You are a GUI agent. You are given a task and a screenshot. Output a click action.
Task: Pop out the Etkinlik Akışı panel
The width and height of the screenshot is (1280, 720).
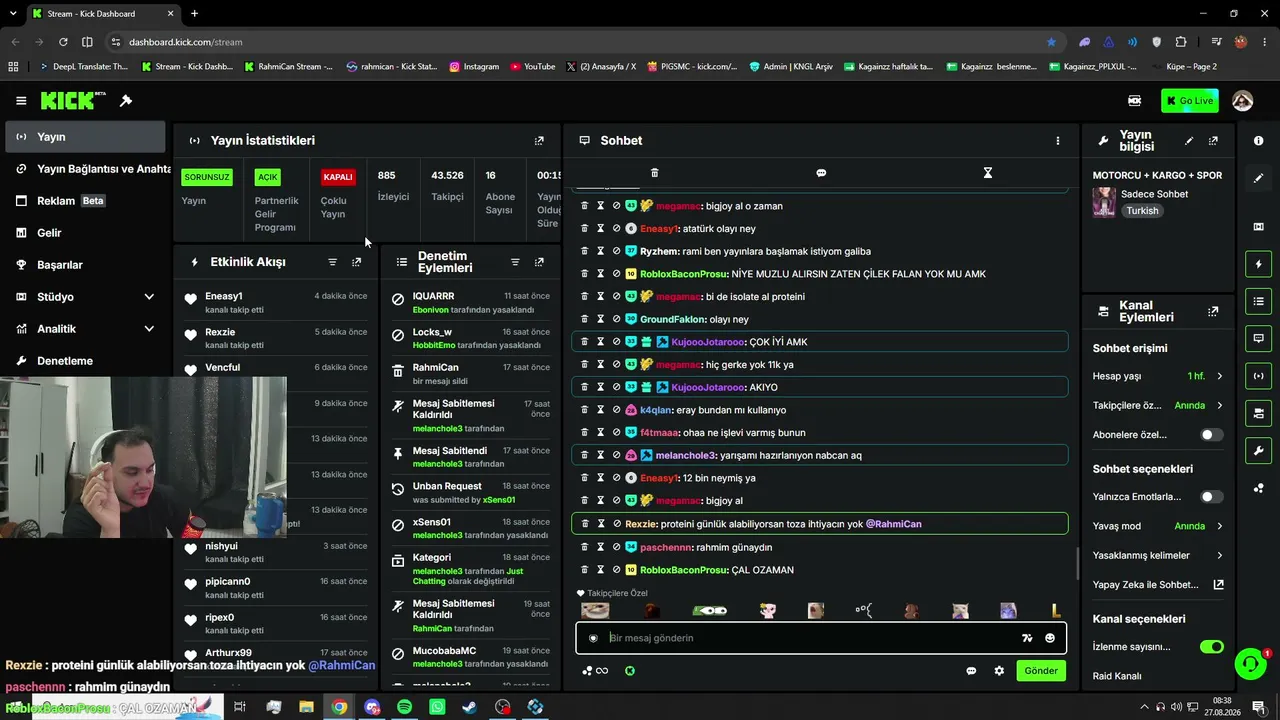click(x=357, y=262)
